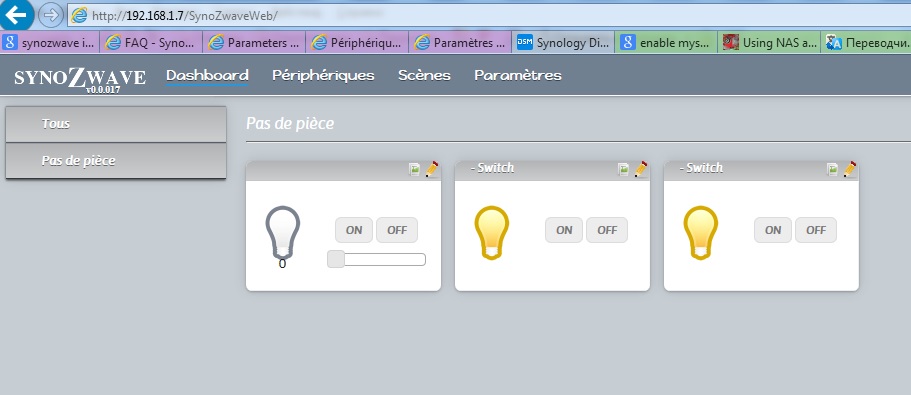This screenshot has height=395, width=911.
Task: Click the pencil edit icon on middle Switch card
Action: click(641, 169)
